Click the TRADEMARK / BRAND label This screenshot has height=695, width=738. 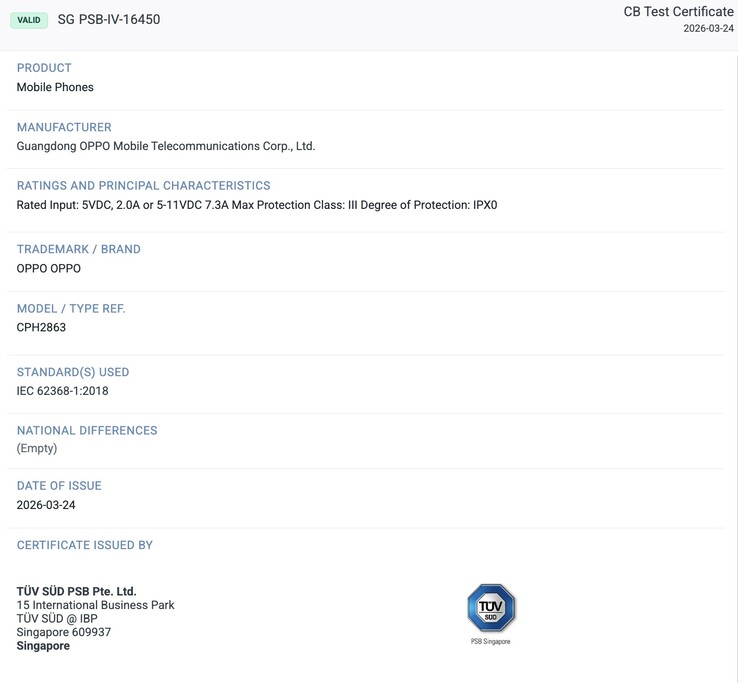[x=79, y=249]
